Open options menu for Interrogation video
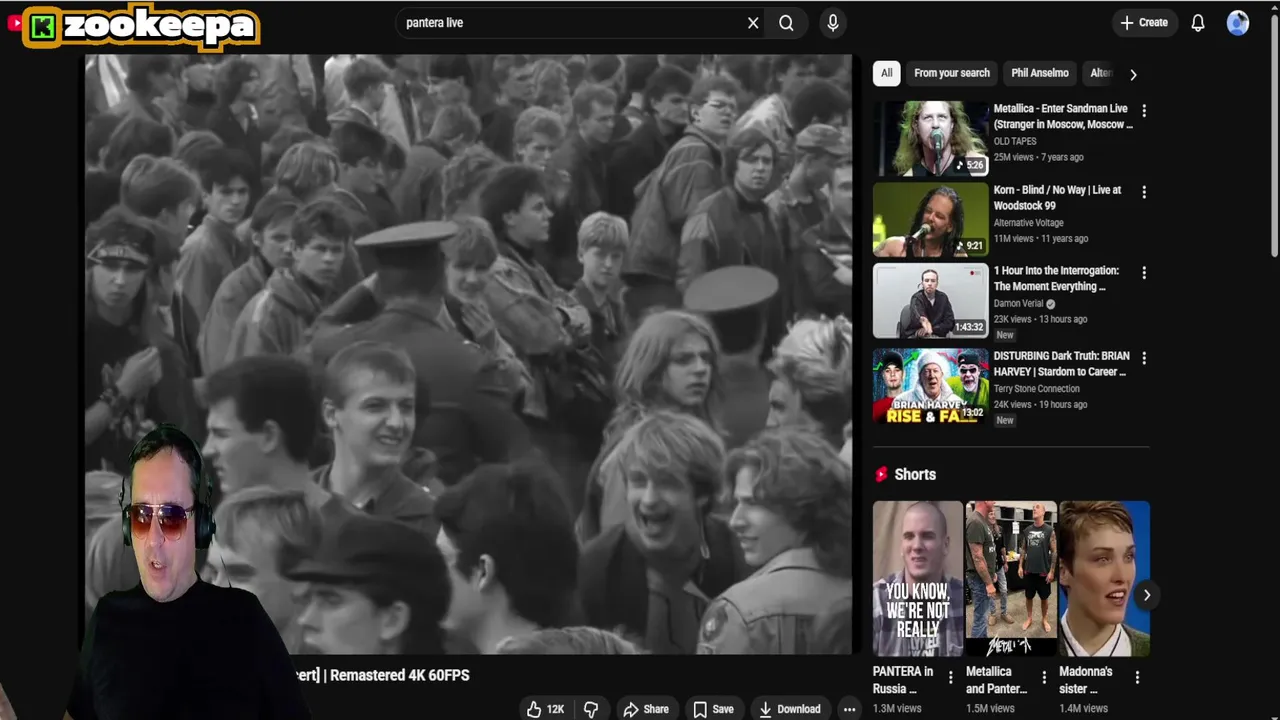 pos(1144,273)
